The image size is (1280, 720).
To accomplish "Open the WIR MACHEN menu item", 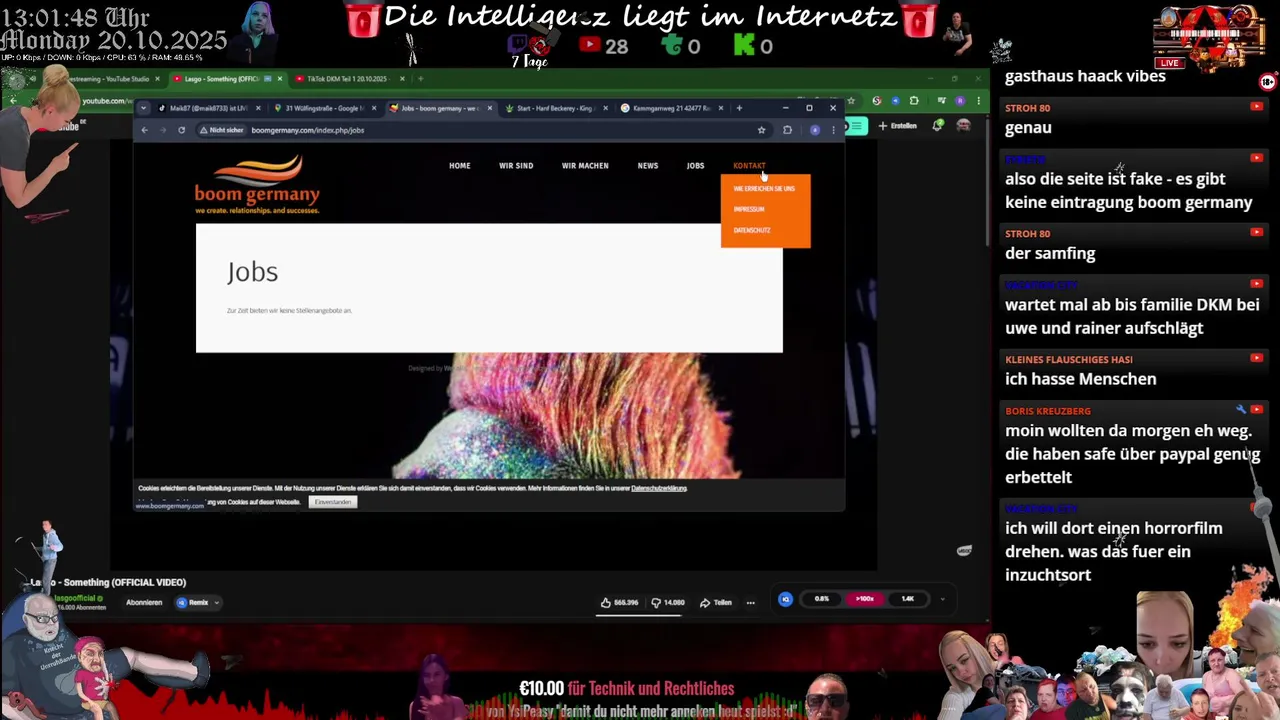I will tap(585, 166).
